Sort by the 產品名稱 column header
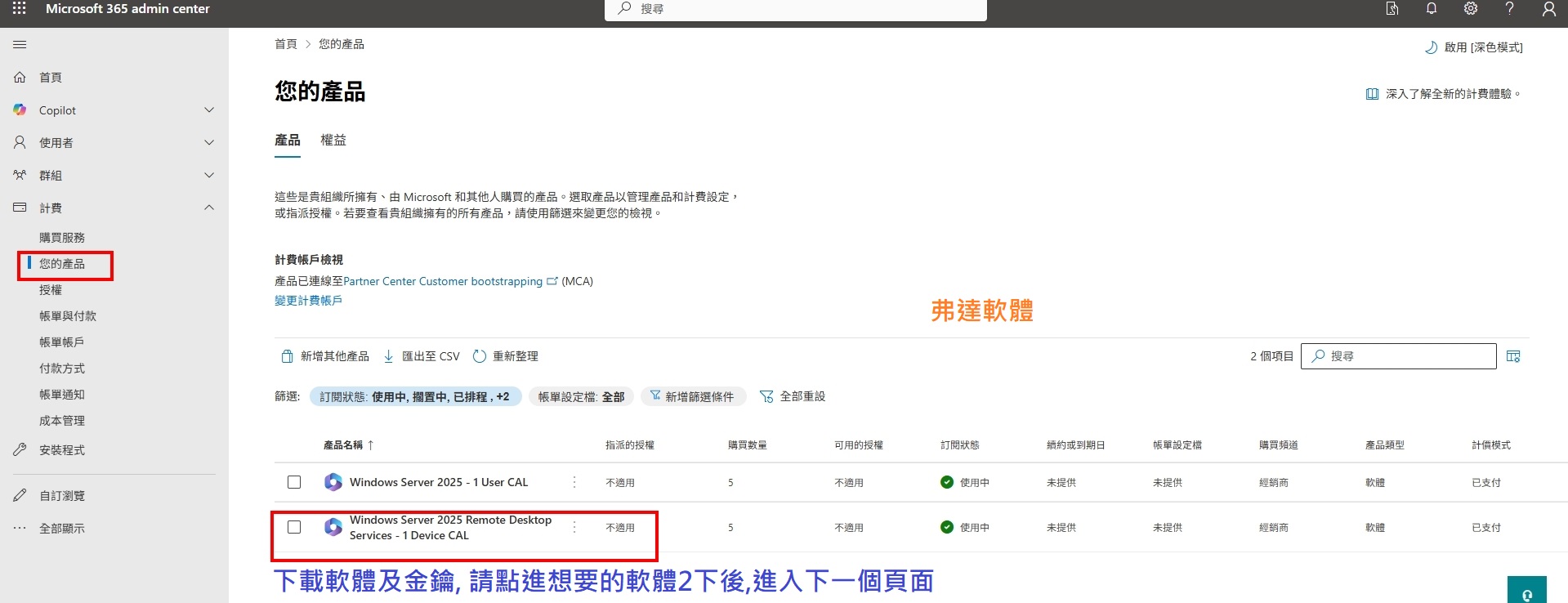 (x=343, y=445)
